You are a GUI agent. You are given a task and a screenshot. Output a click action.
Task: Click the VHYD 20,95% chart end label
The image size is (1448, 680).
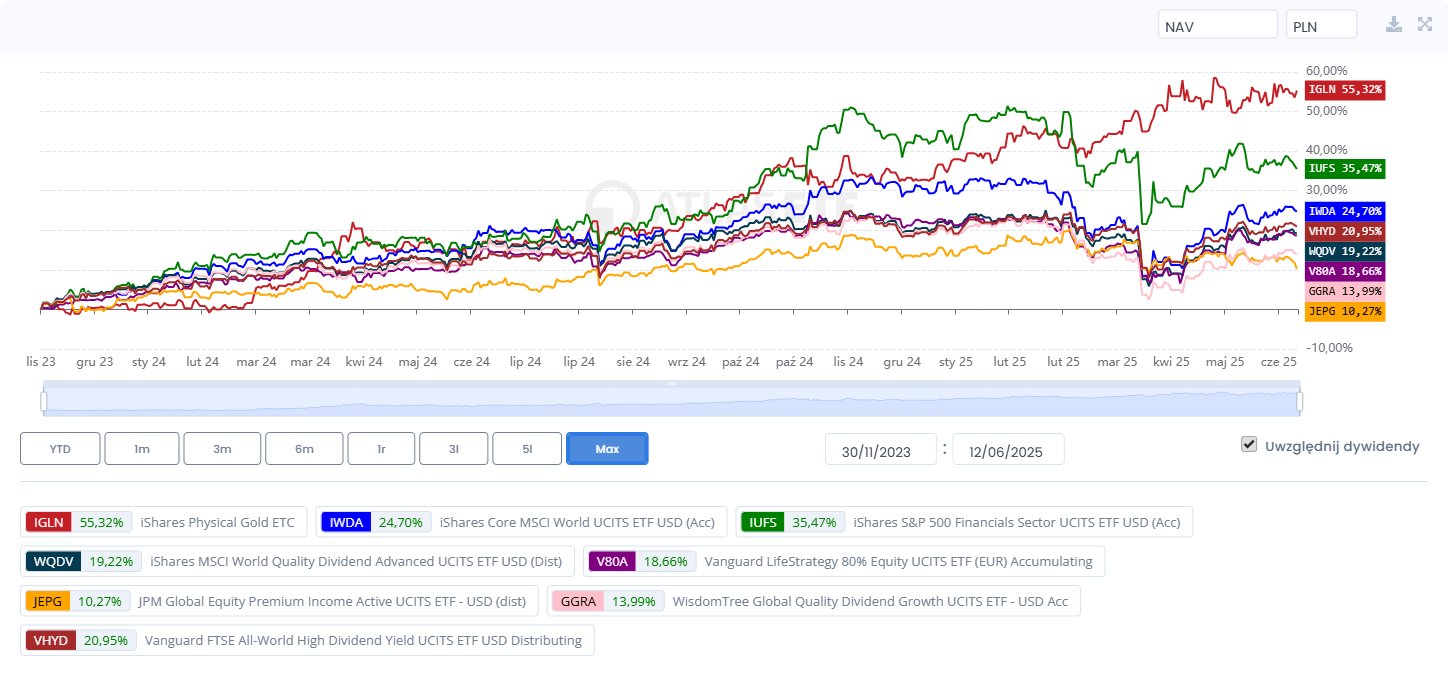pyautogui.click(x=1345, y=231)
